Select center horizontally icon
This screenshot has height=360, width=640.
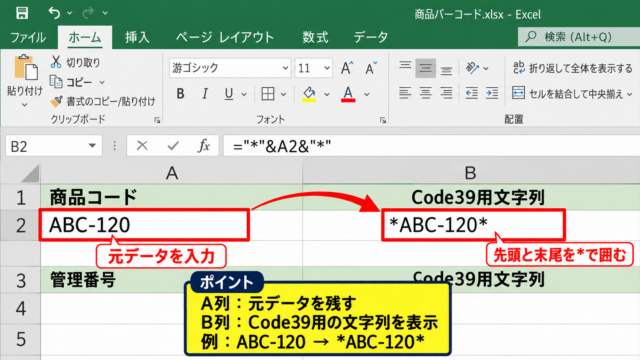425,93
